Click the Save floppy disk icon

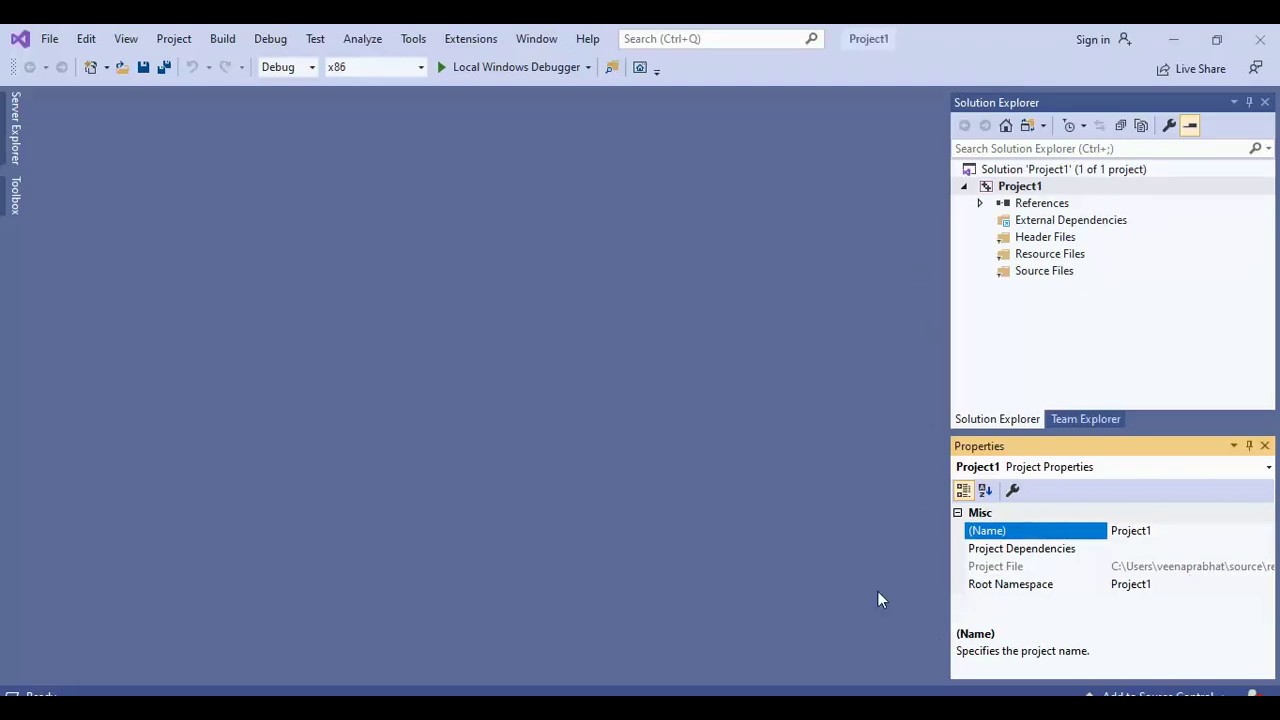click(x=143, y=67)
